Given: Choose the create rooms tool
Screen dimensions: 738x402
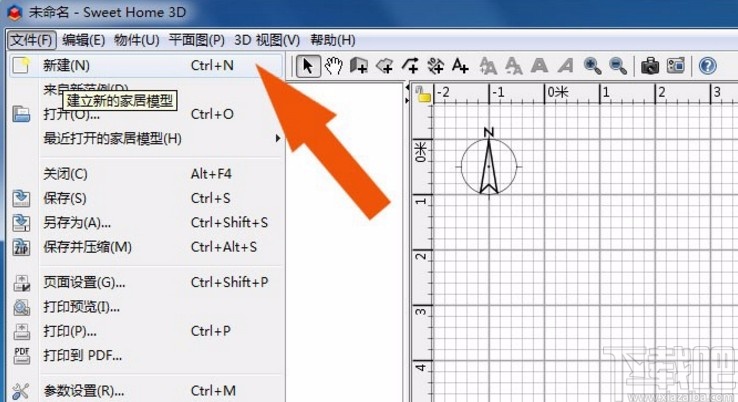Looking at the screenshot, I should [385, 66].
